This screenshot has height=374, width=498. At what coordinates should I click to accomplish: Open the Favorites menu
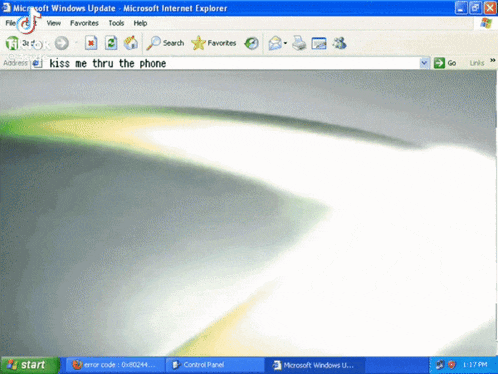click(84, 23)
